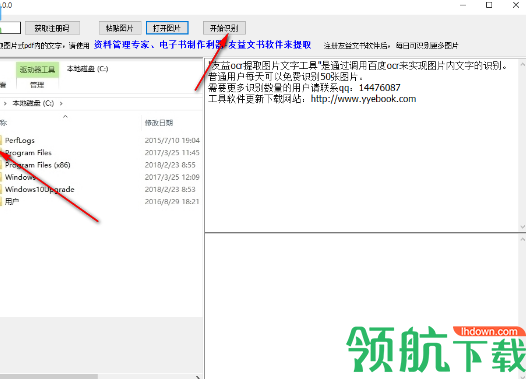This screenshot has width=526, height=379.
Task: Click the registration code input field
Action: click(10, 28)
